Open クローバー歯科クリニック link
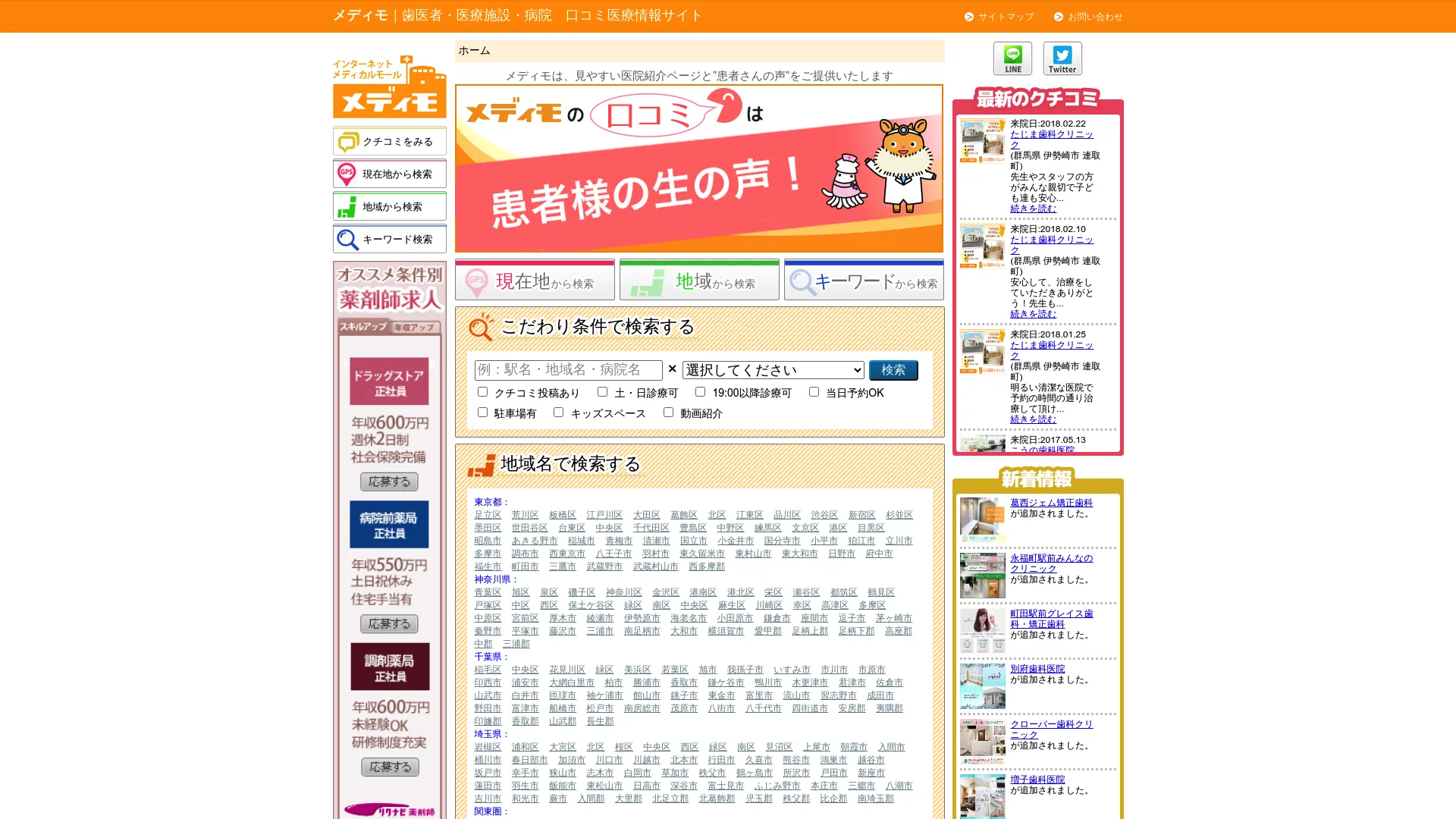The height and width of the screenshot is (819, 1456). pyautogui.click(x=1051, y=730)
